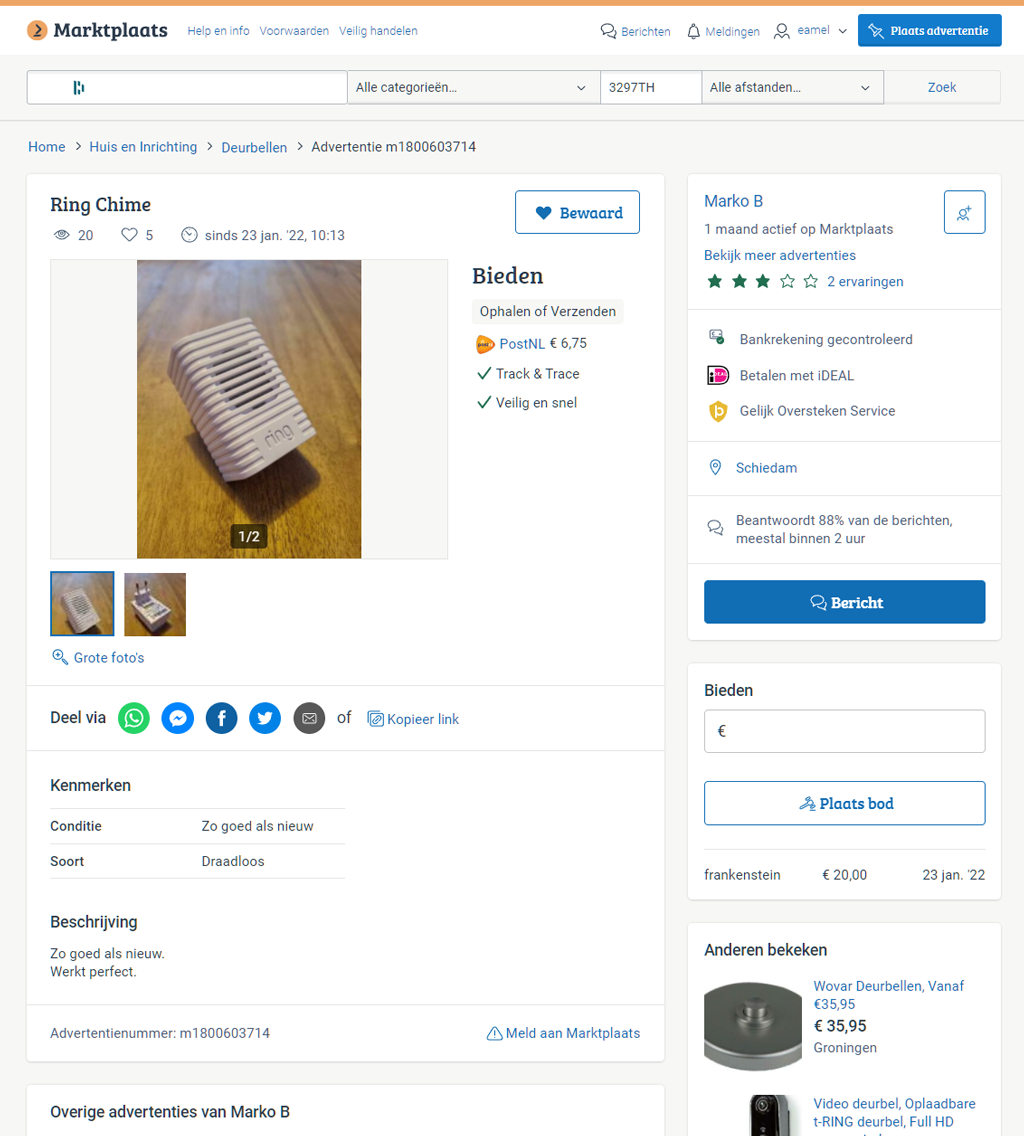The width and height of the screenshot is (1024, 1136).
Task: Focus the search keyword field
Action: click(187, 87)
